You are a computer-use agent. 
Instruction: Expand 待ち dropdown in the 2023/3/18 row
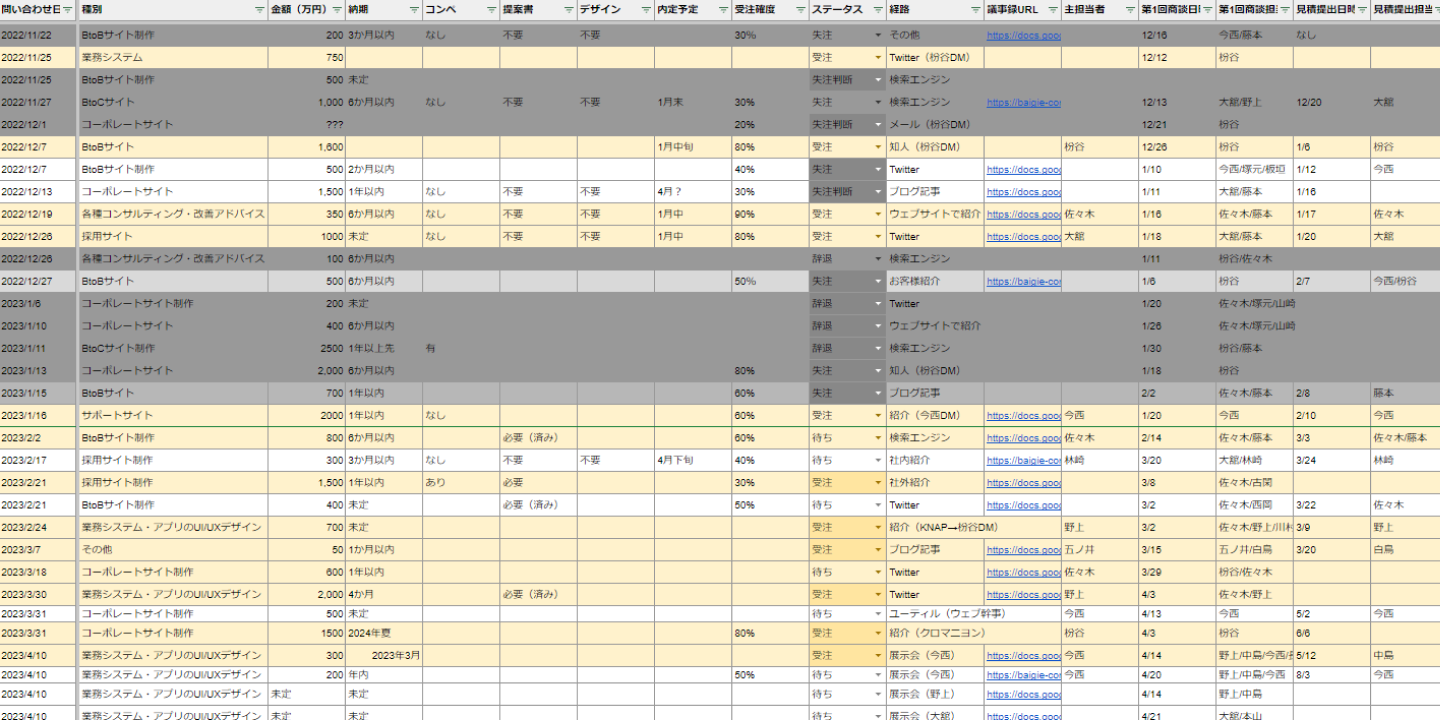click(x=878, y=572)
